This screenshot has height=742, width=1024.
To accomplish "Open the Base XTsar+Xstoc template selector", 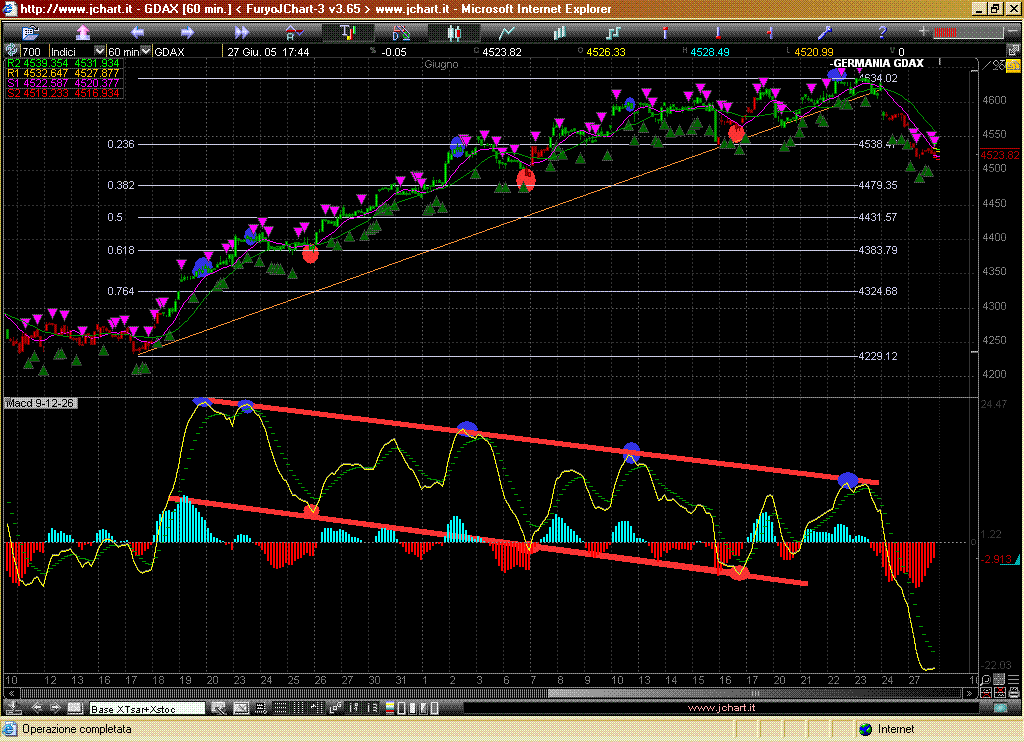I will [x=147, y=708].
